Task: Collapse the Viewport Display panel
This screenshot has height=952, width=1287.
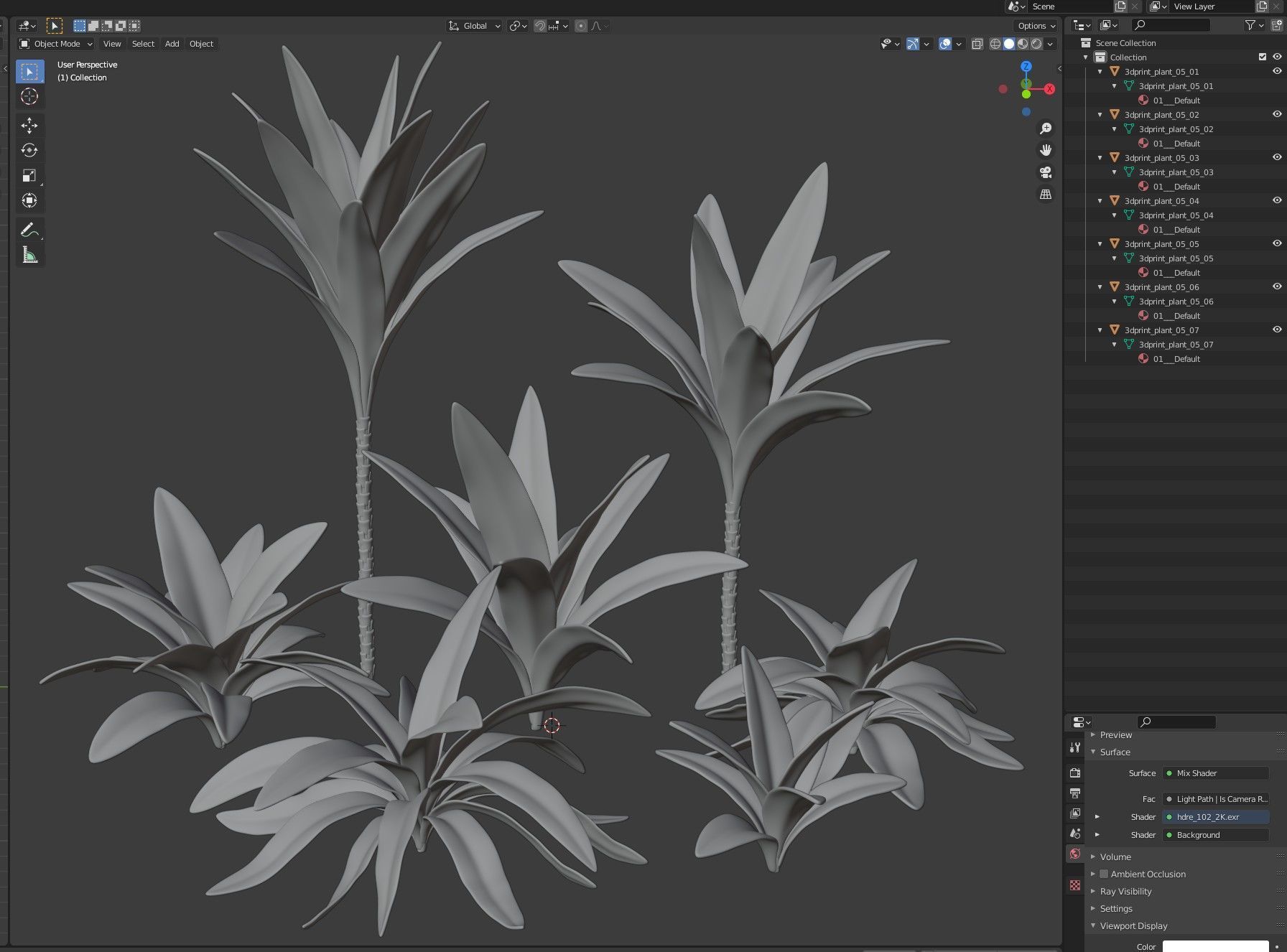Action: [1133, 925]
